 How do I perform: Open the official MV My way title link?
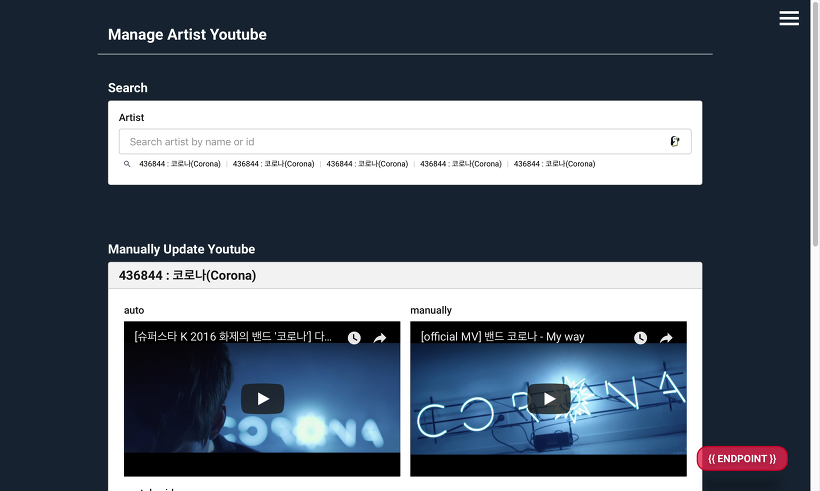pos(502,337)
